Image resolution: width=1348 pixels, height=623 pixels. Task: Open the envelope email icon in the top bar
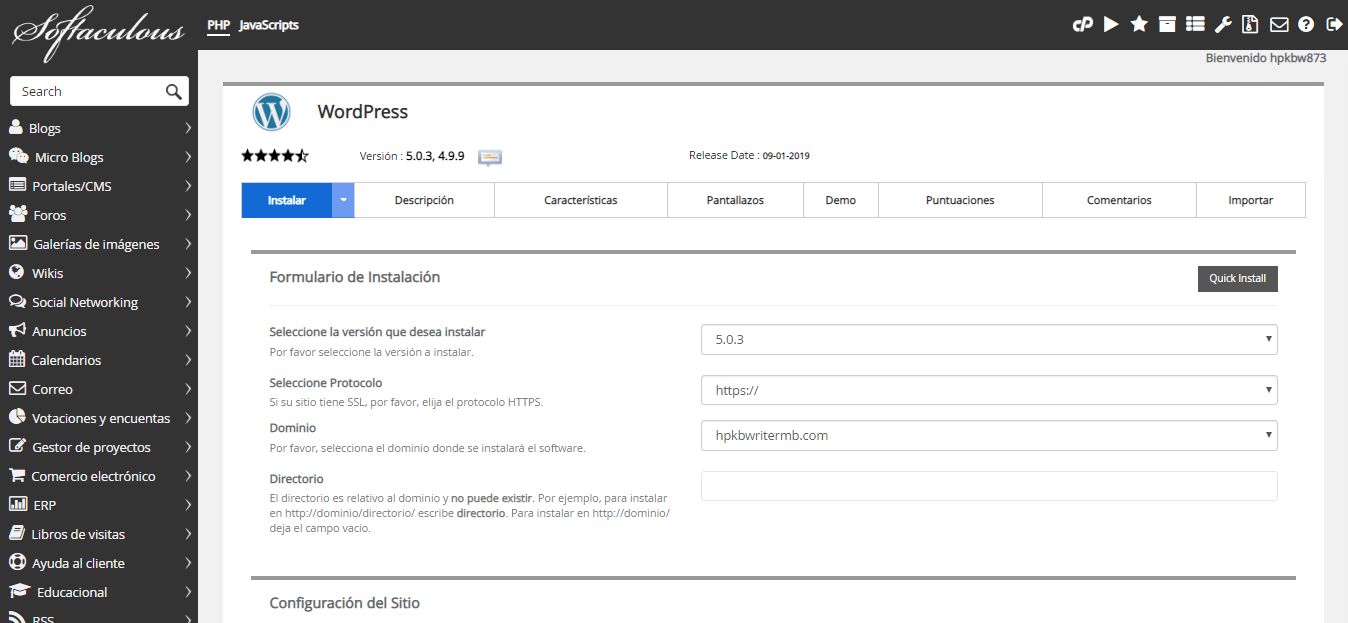pos(1279,24)
